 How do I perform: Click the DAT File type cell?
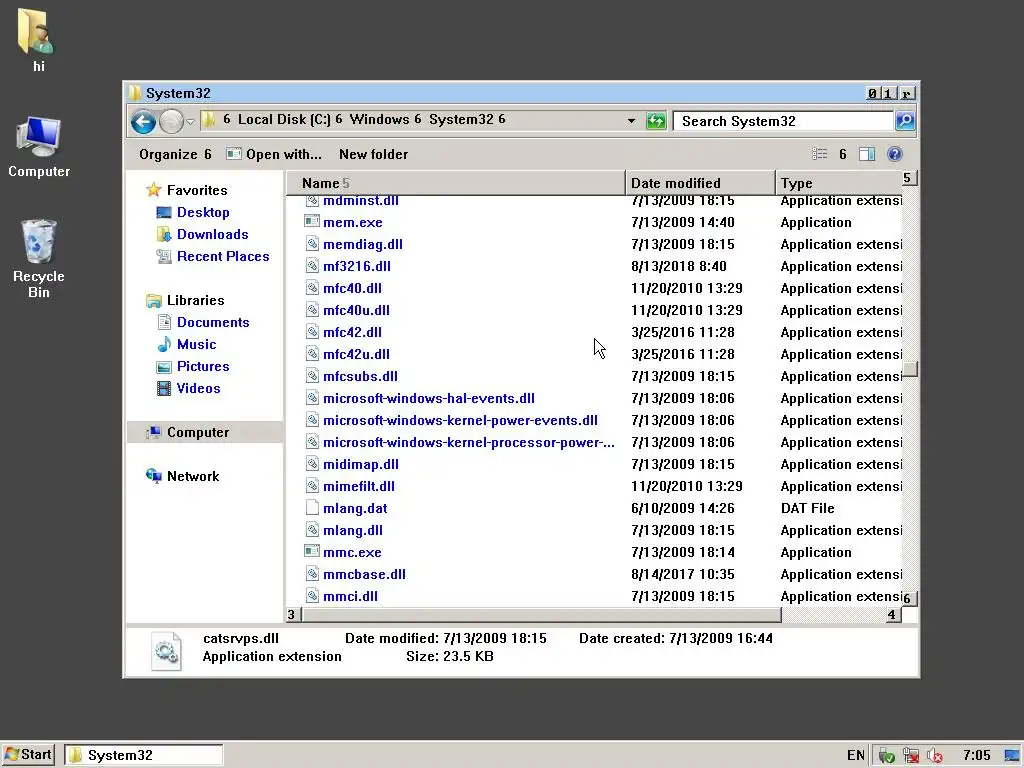tap(807, 508)
